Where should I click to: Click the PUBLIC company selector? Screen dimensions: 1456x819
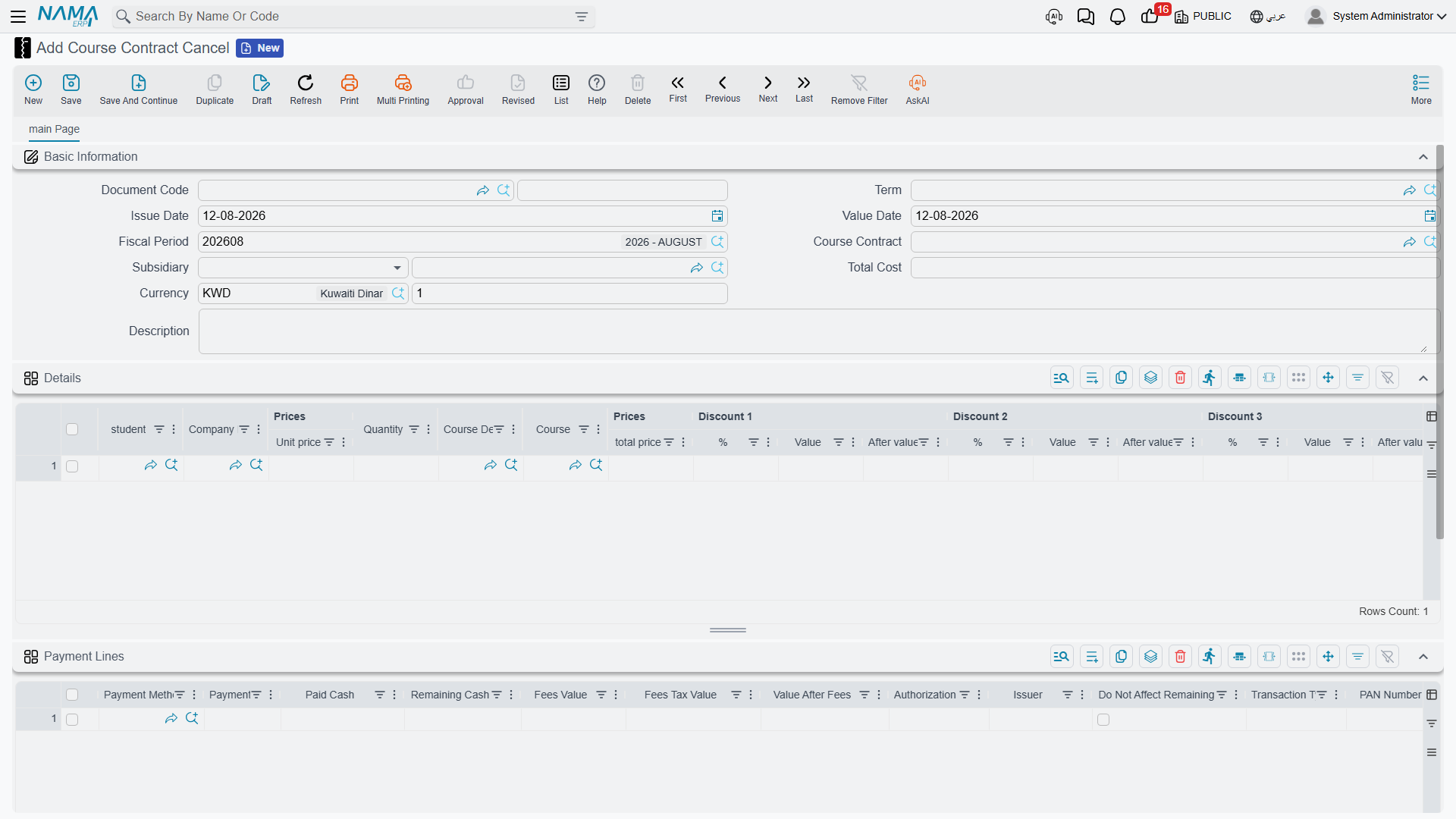point(1203,16)
